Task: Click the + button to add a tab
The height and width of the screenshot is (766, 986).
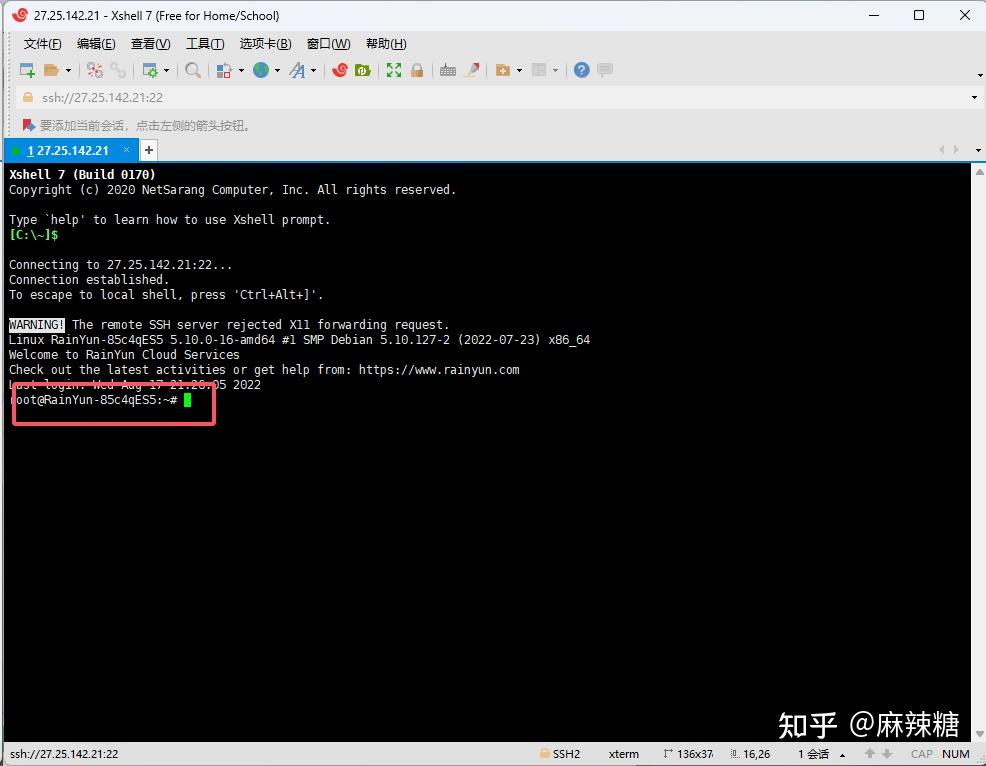Action: coord(148,149)
